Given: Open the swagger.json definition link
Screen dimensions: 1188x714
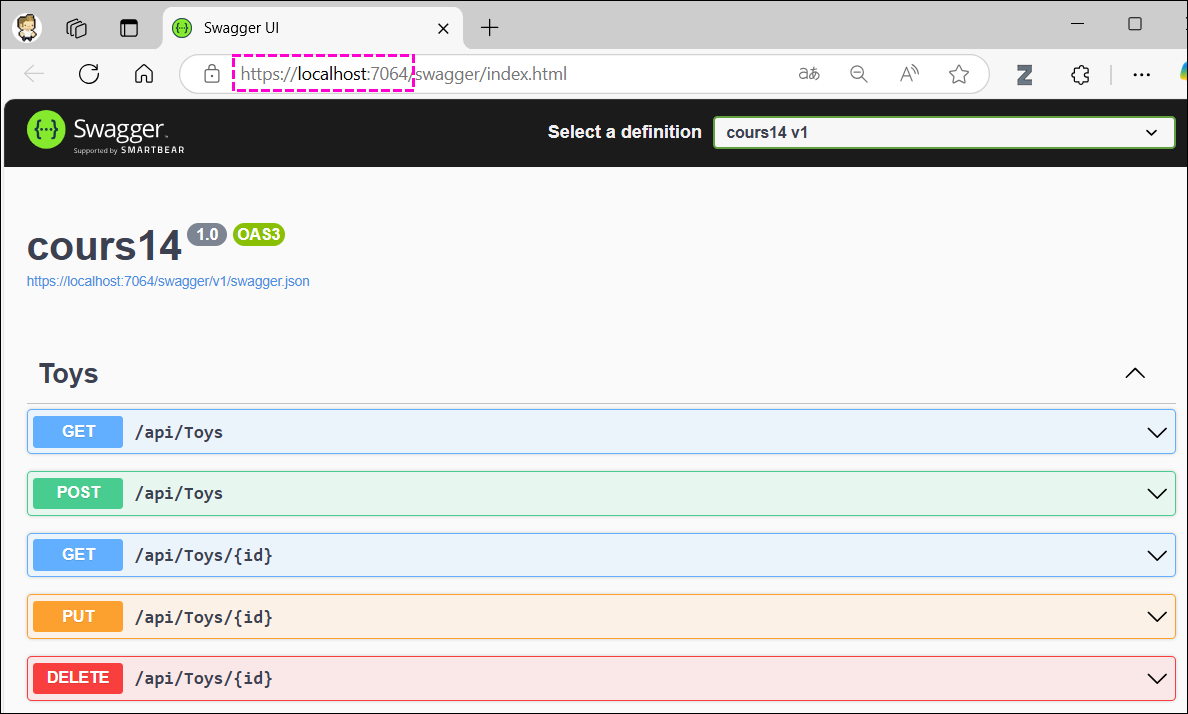Looking at the screenshot, I should point(168,282).
